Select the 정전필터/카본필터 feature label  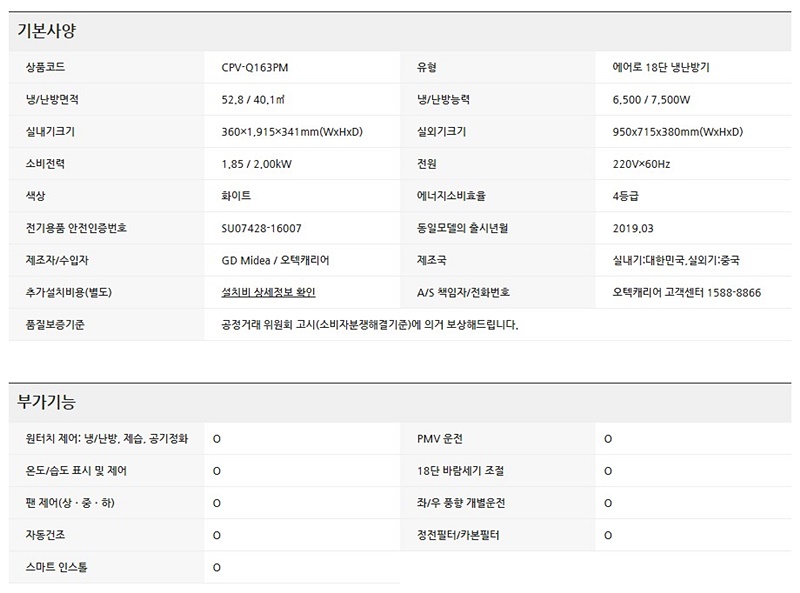458,535
